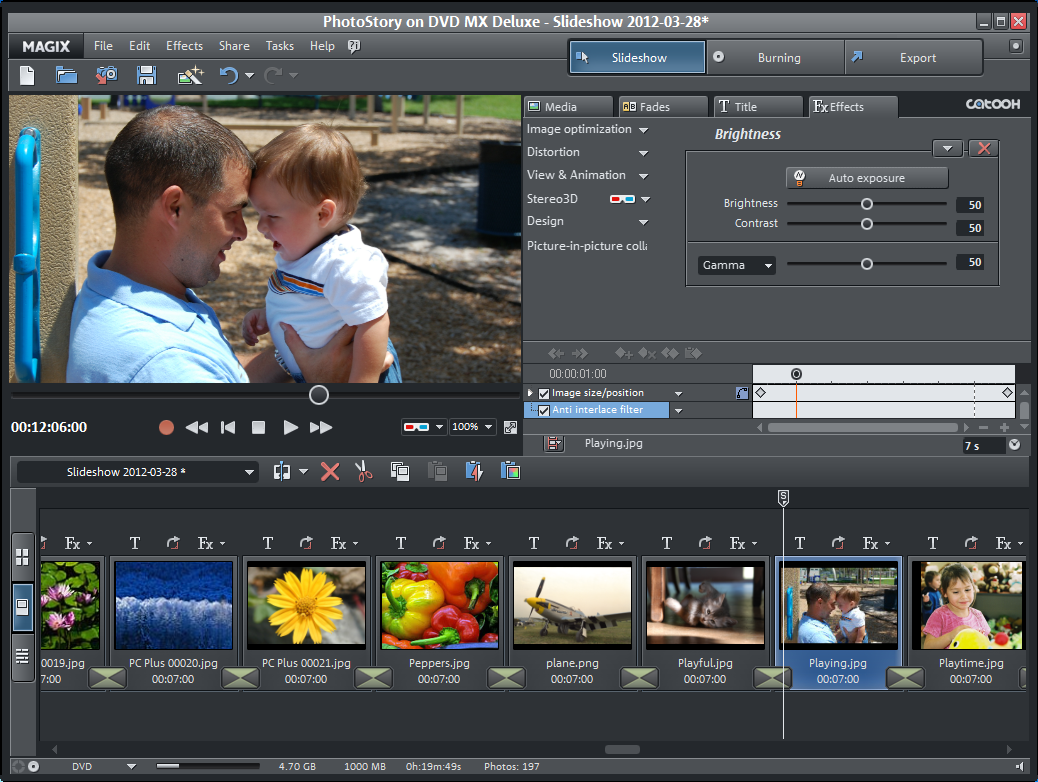
Task: Create a new project with the blank page icon
Action: 27,75
